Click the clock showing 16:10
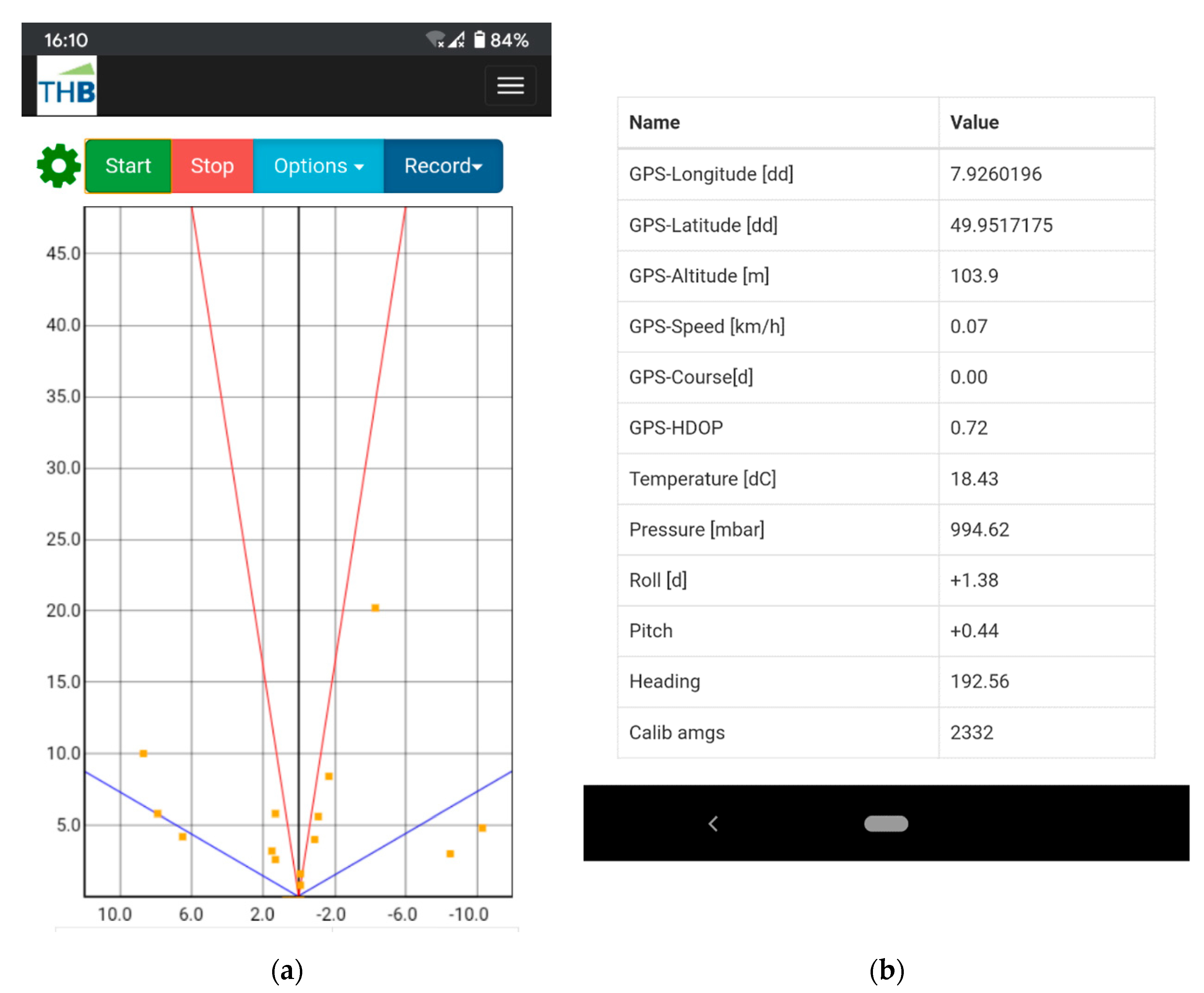This screenshot has width=1204, height=993. point(66,40)
